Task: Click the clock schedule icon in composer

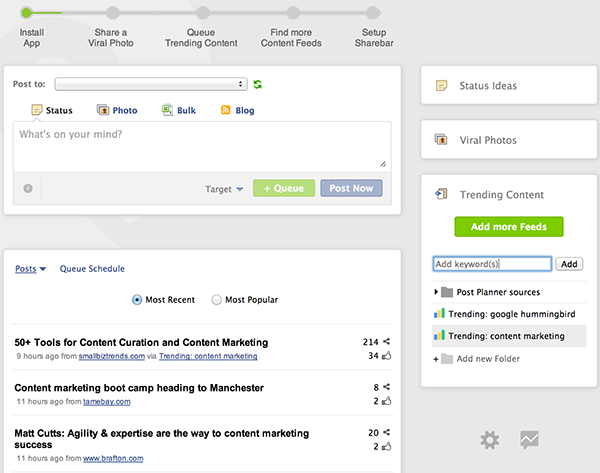Action: [x=28, y=188]
